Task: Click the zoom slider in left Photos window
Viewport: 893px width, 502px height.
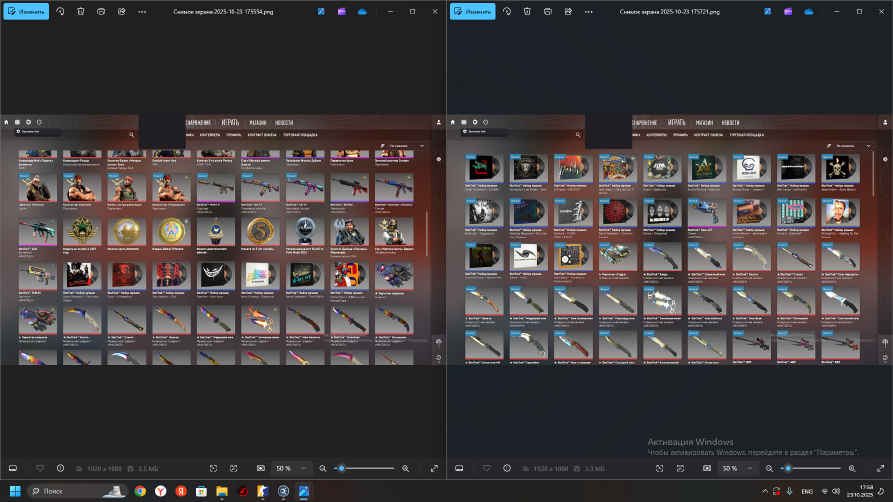Action: point(364,468)
